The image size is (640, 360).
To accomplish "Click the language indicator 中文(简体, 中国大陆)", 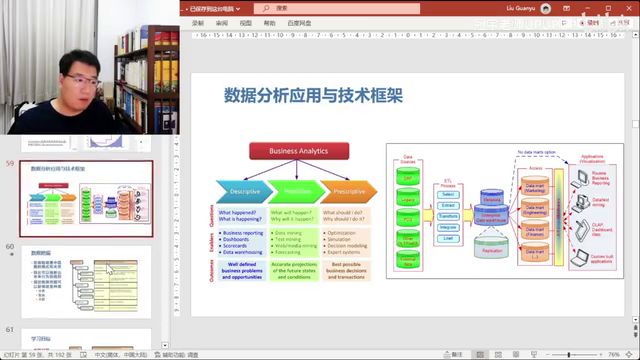I will click(x=121, y=355).
